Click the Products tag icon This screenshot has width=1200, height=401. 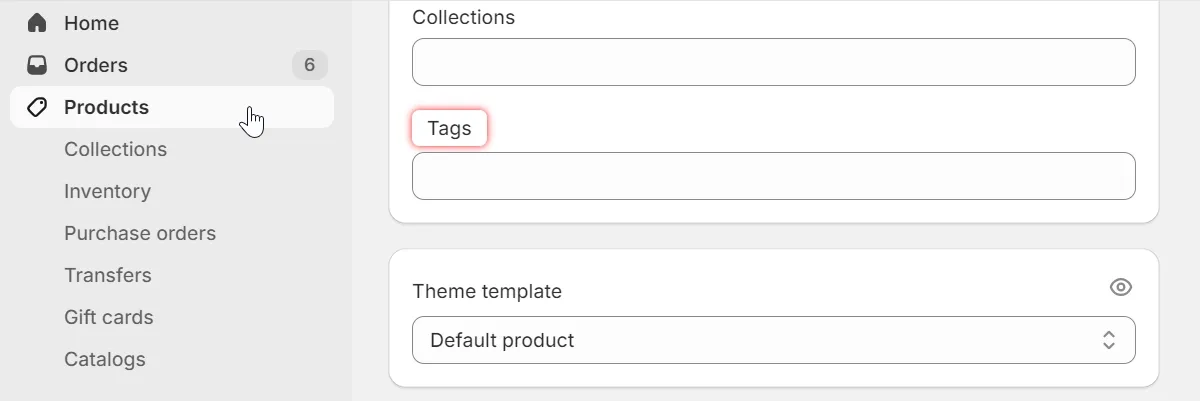point(37,107)
